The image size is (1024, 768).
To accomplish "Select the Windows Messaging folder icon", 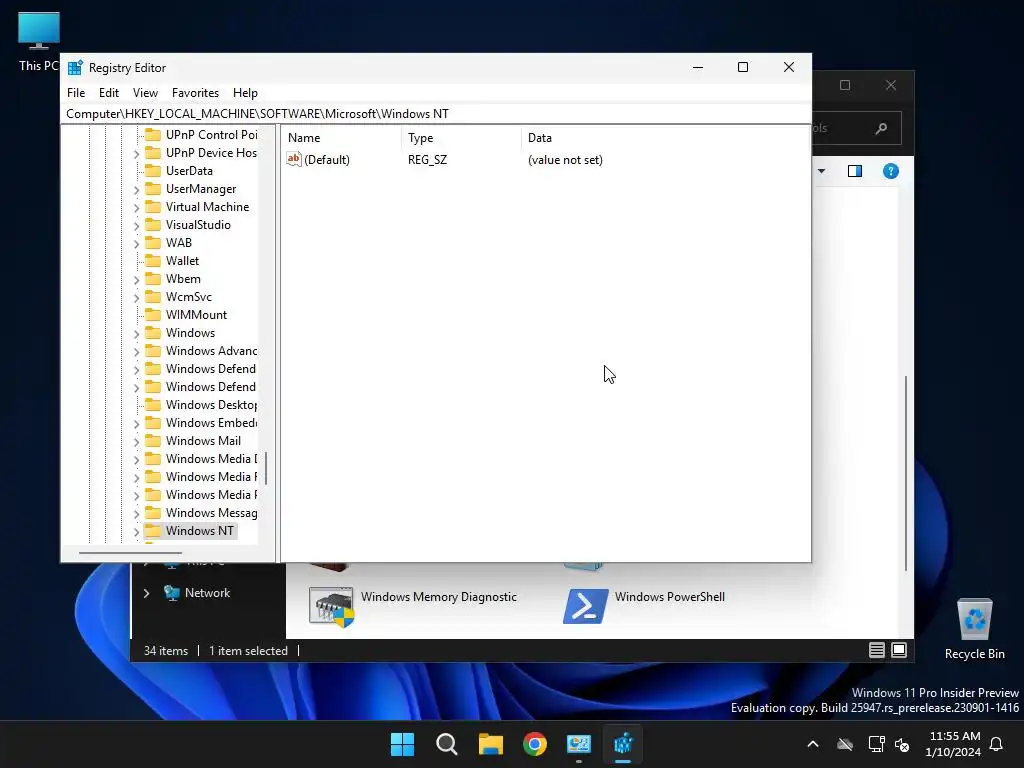I will click(153, 513).
